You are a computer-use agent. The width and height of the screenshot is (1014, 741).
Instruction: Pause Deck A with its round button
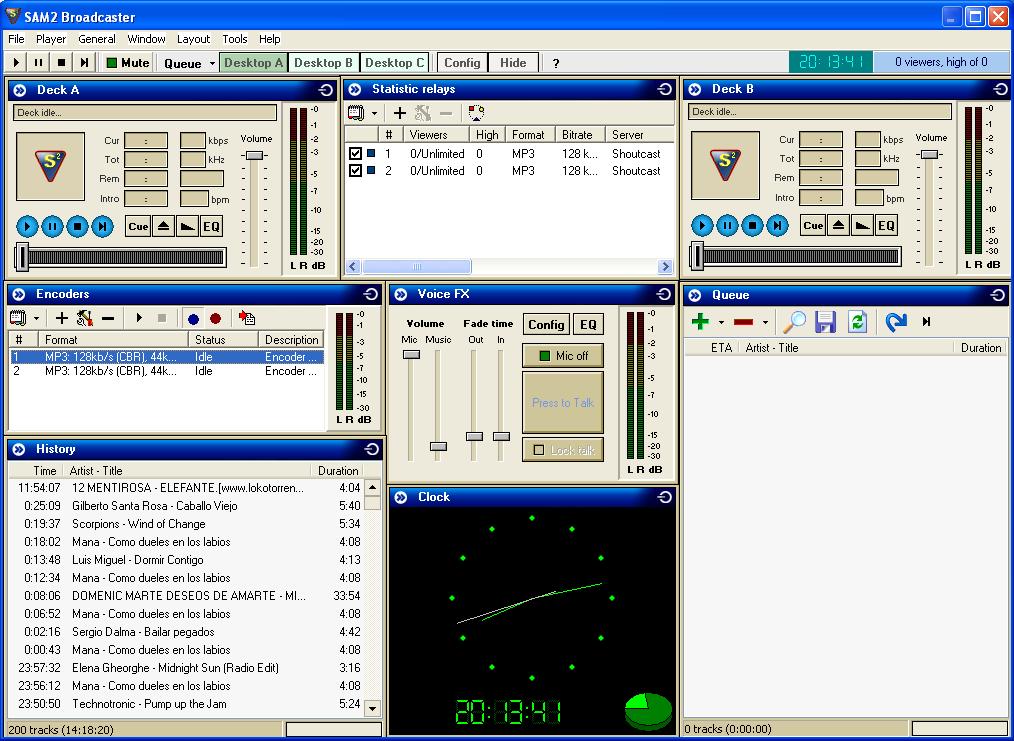click(x=52, y=226)
